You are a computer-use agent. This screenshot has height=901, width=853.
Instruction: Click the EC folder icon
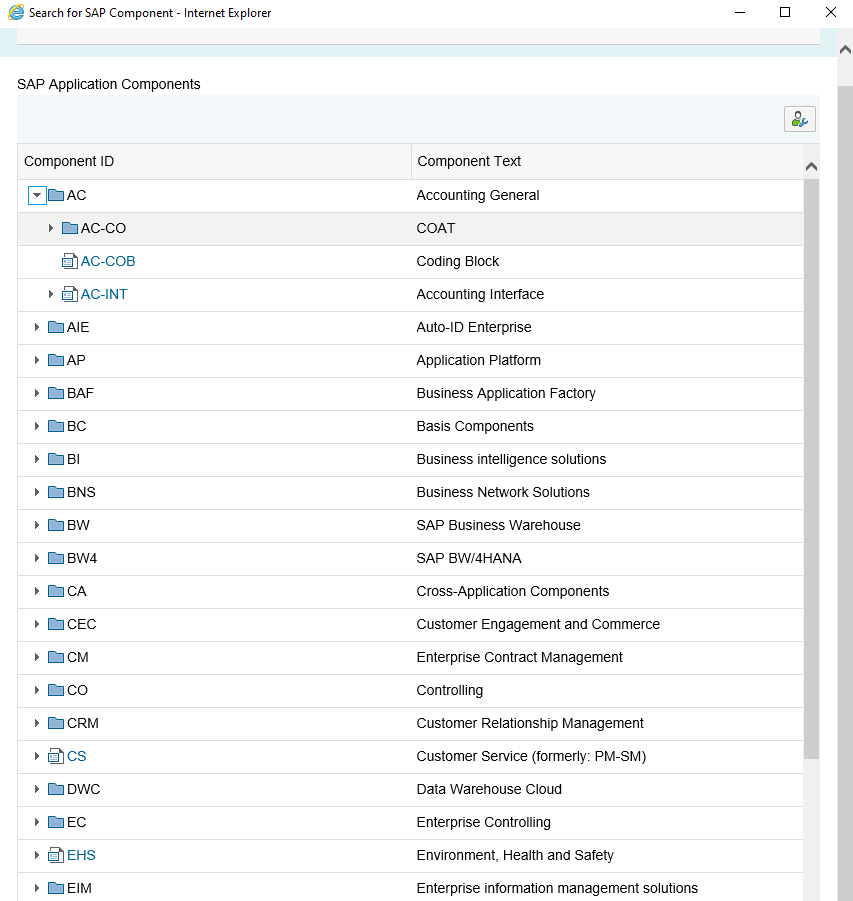(x=56, y=822)
